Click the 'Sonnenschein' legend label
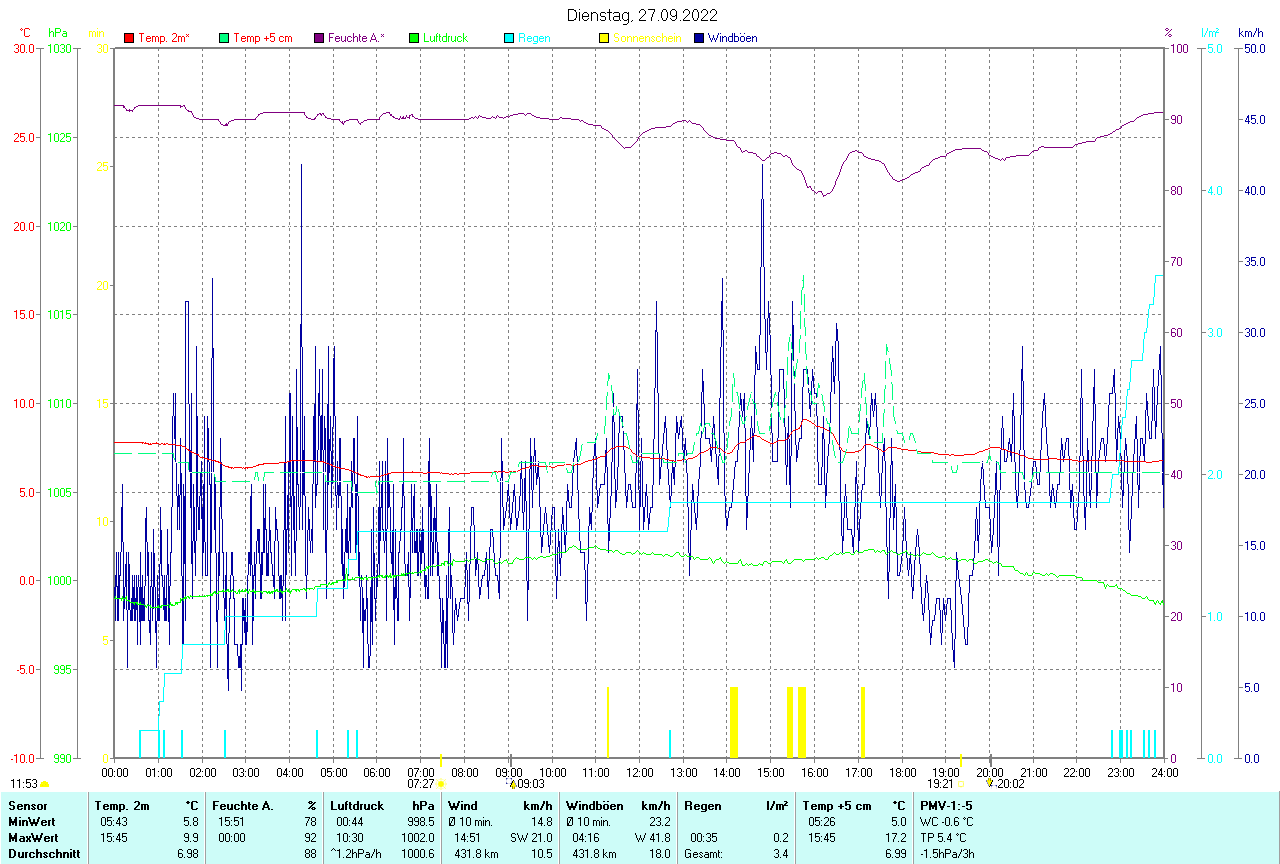1280x864 pixels. coord(647,38)
